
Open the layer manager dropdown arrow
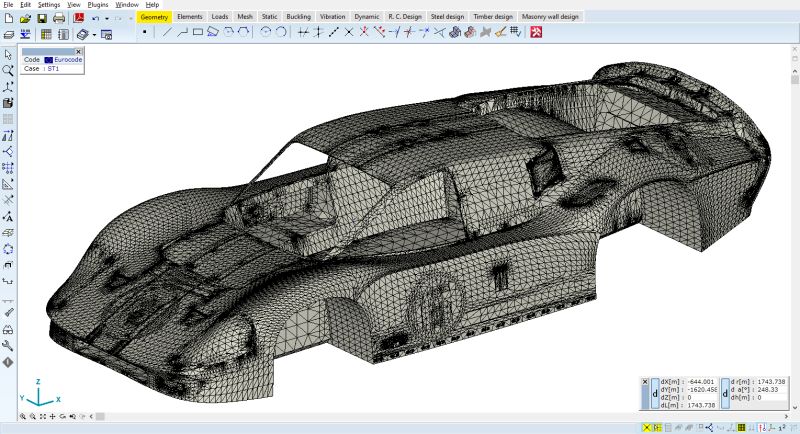[x=94, y=35]
